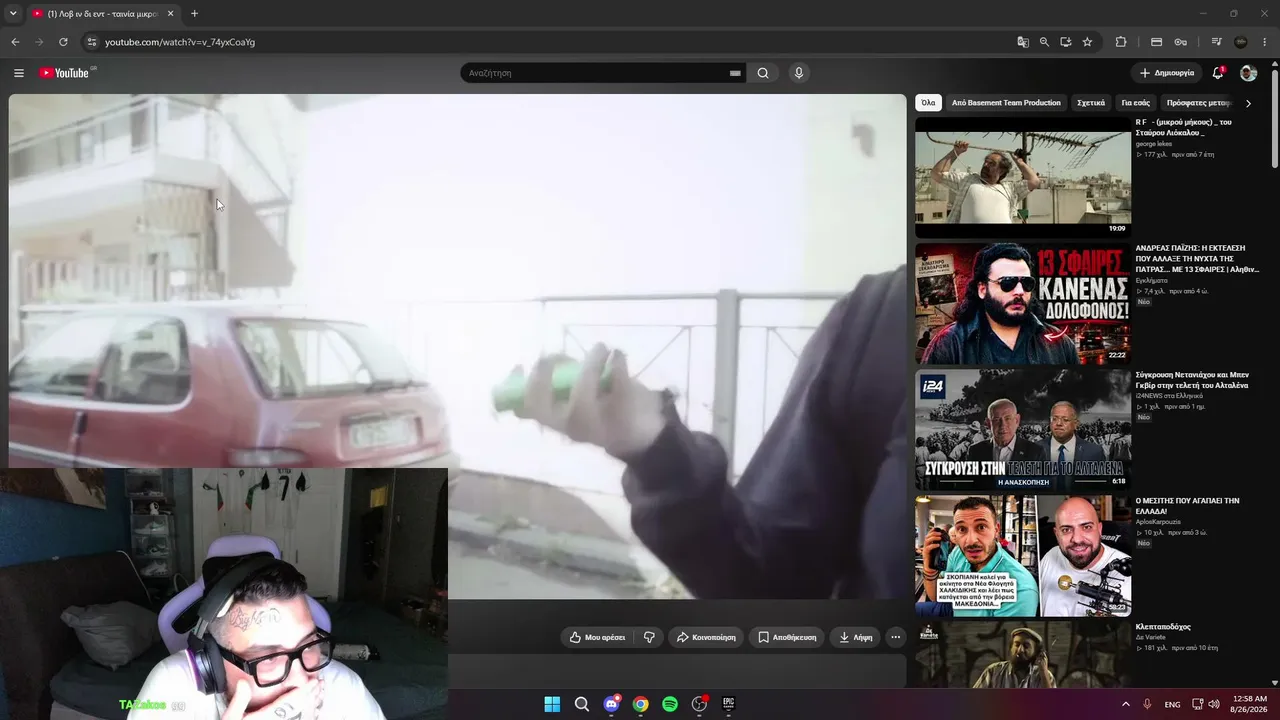Click the system tray microphone icon

[1147, 704]
